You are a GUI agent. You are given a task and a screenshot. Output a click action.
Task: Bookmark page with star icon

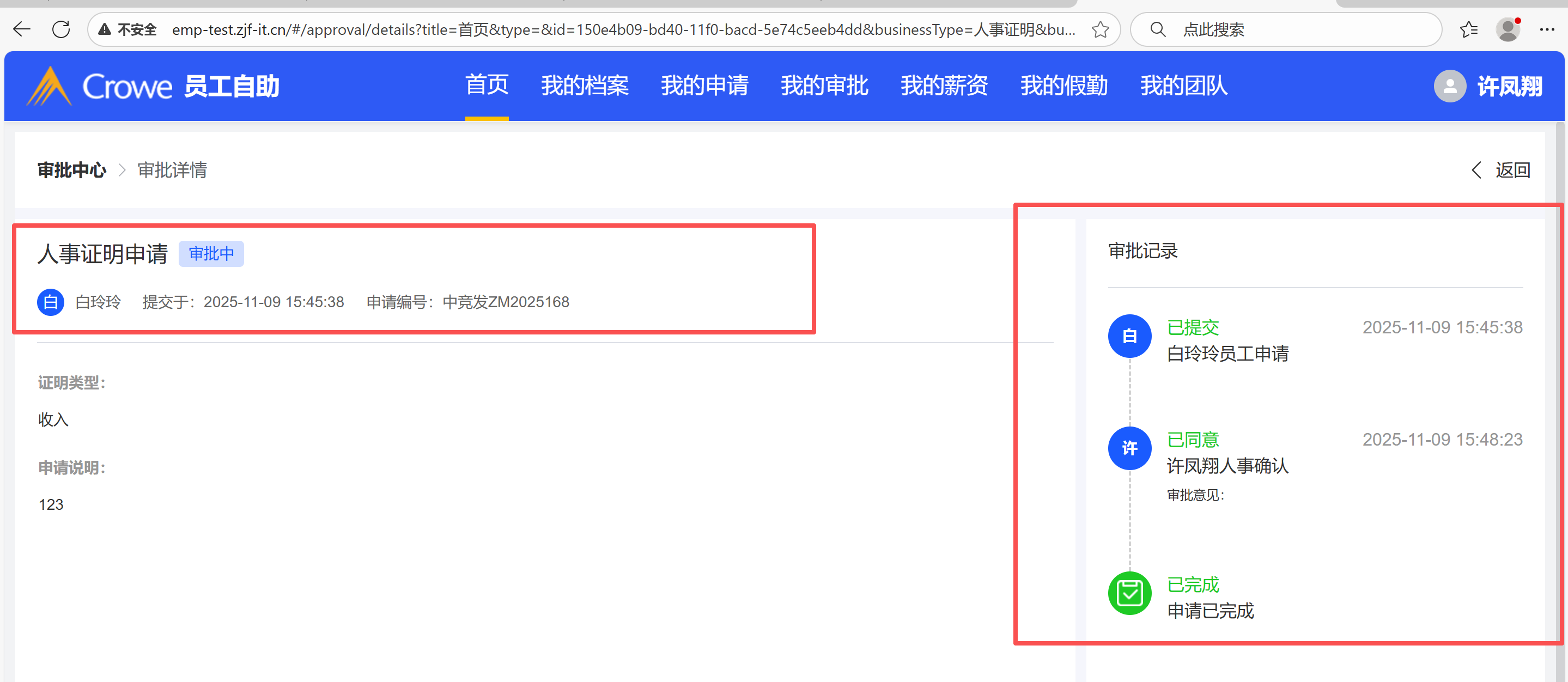click(1100, 29)
